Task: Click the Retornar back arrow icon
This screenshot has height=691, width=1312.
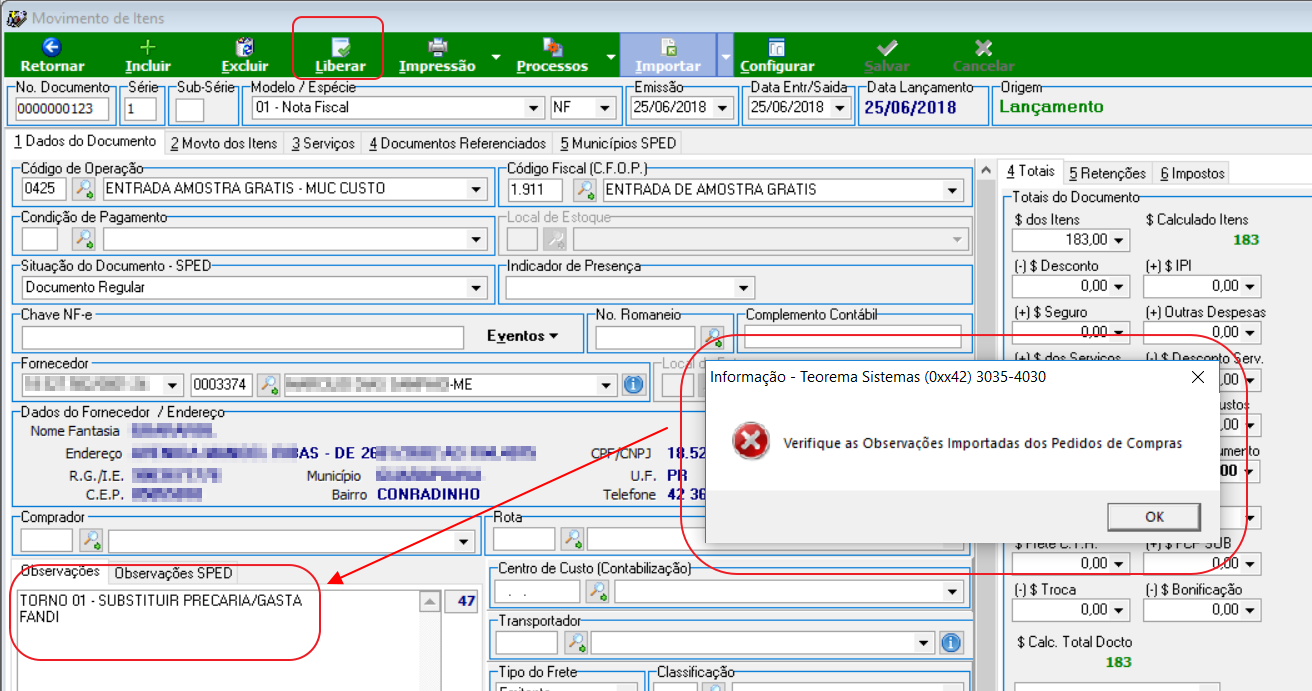Action: [x=52, y=47]
